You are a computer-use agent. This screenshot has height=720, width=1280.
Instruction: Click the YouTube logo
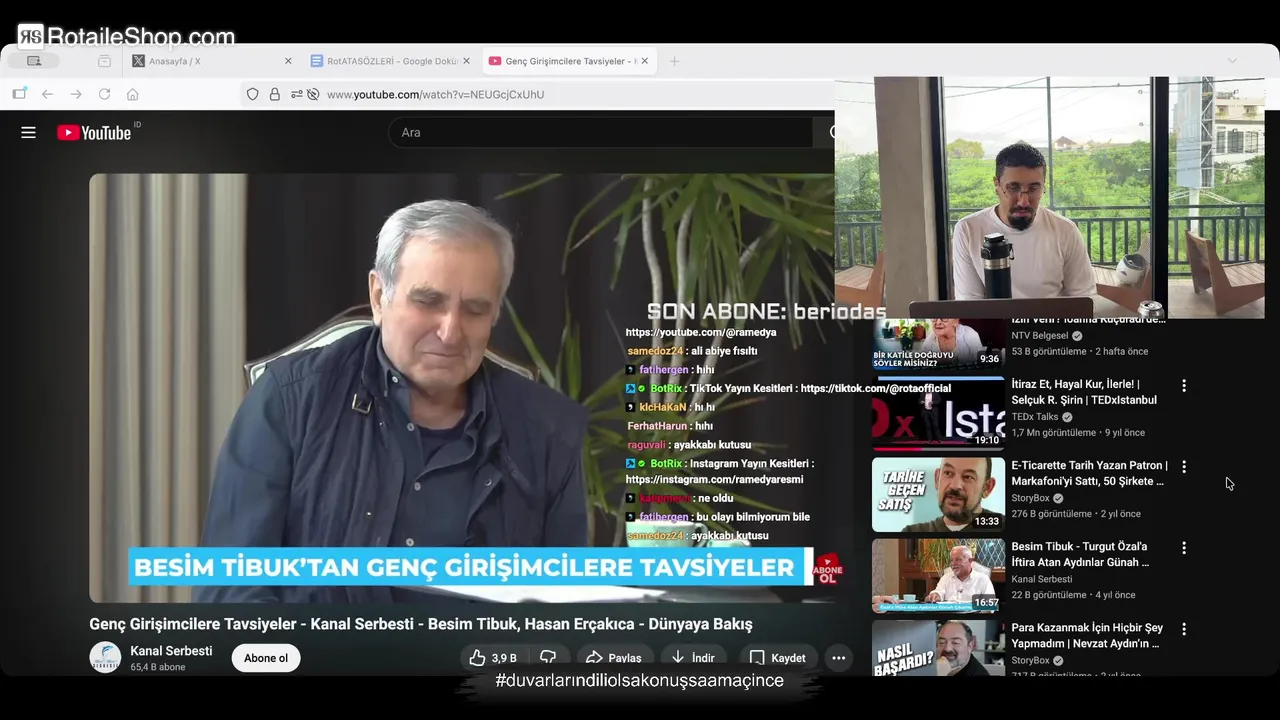(x=94, y=133)
